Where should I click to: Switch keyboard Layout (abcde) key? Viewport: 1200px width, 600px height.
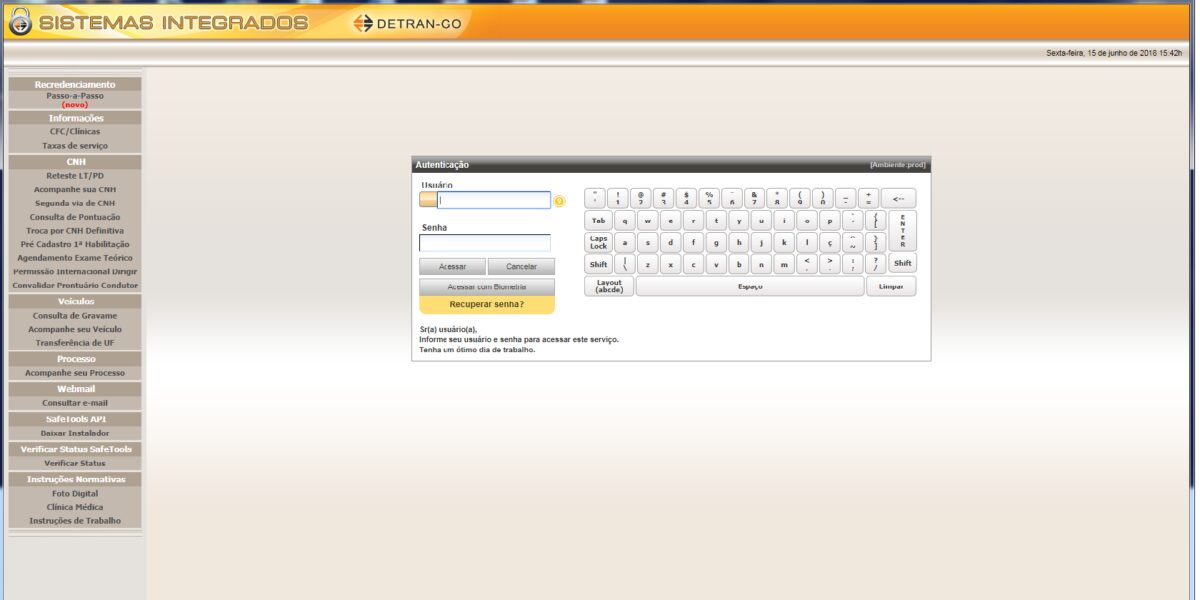608,287
